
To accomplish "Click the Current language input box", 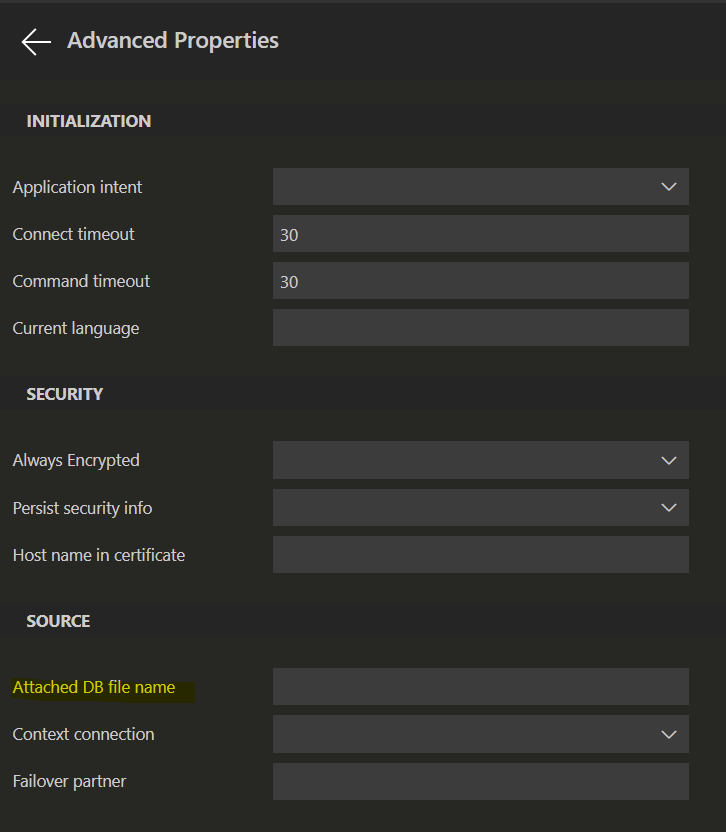I will coord(480,327).
